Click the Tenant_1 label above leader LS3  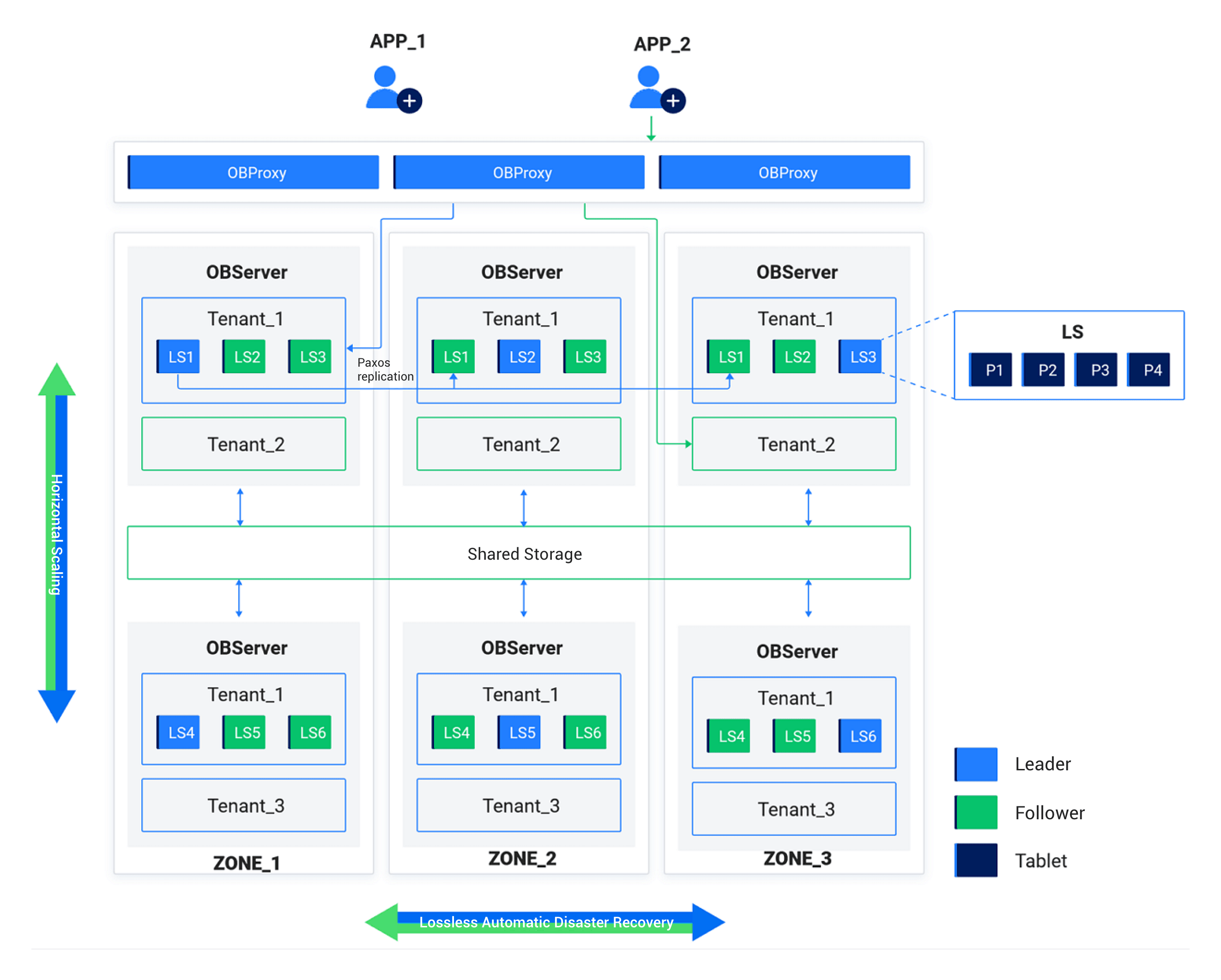coord(796,319)
